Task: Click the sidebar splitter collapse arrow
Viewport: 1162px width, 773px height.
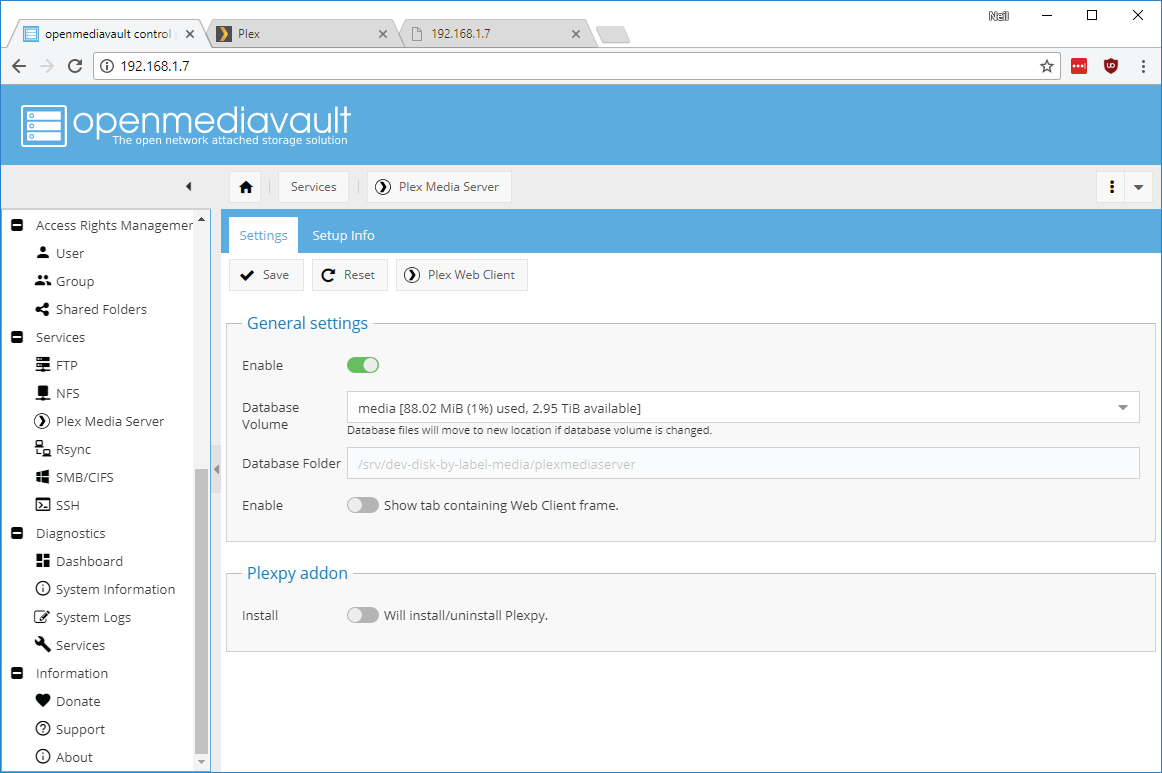Action: [216, 468]
